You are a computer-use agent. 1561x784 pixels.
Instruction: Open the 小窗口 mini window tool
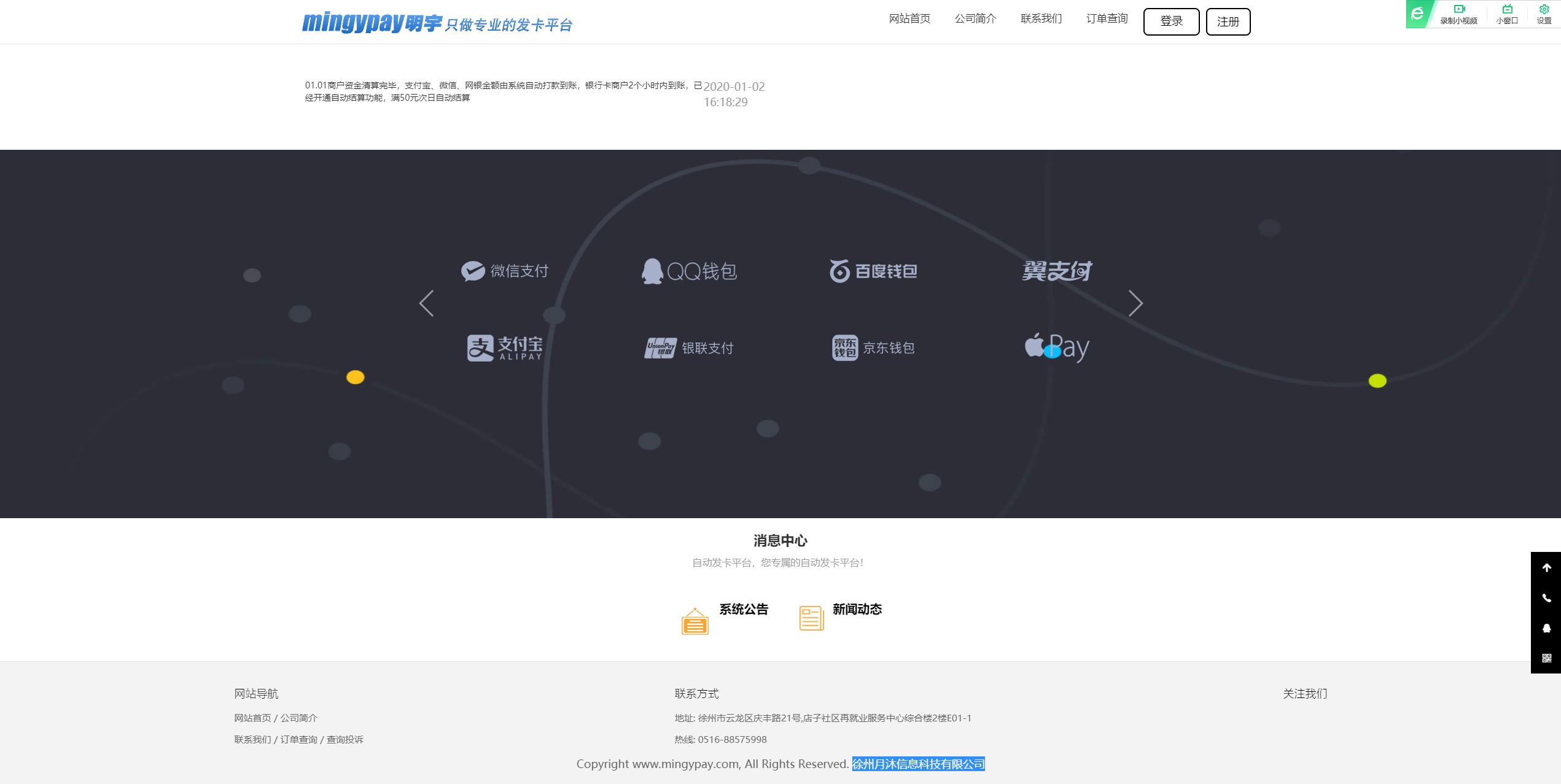[1507, 14]
